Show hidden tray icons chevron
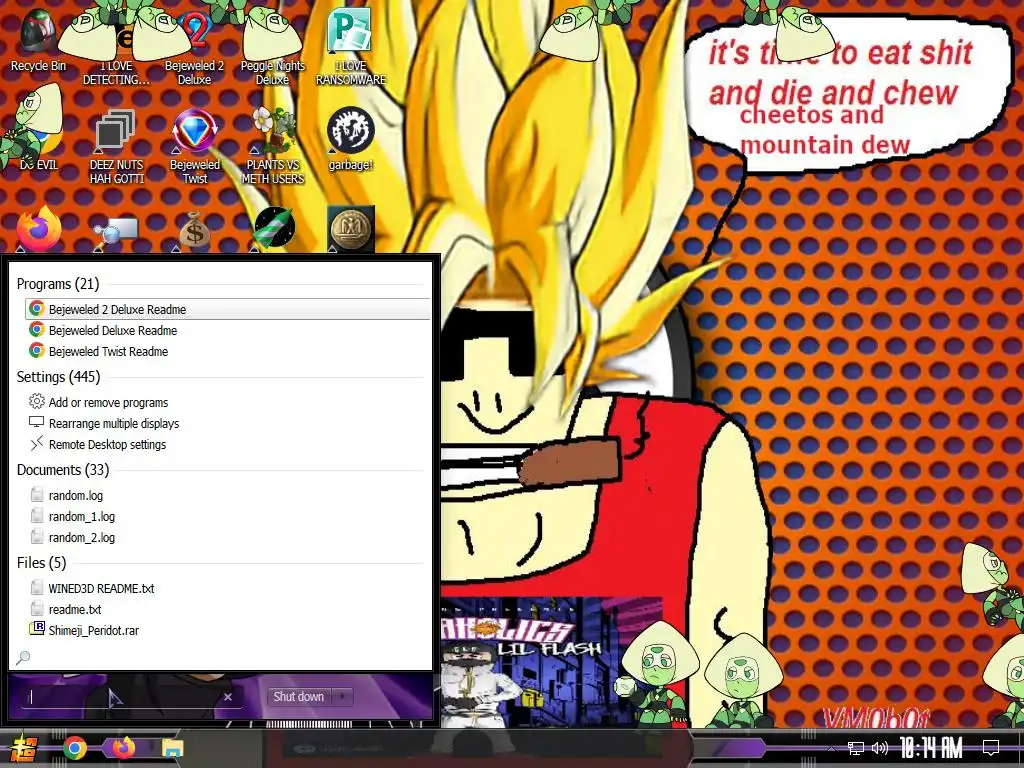The image size is (1024, 768). (x=831, y=748)
